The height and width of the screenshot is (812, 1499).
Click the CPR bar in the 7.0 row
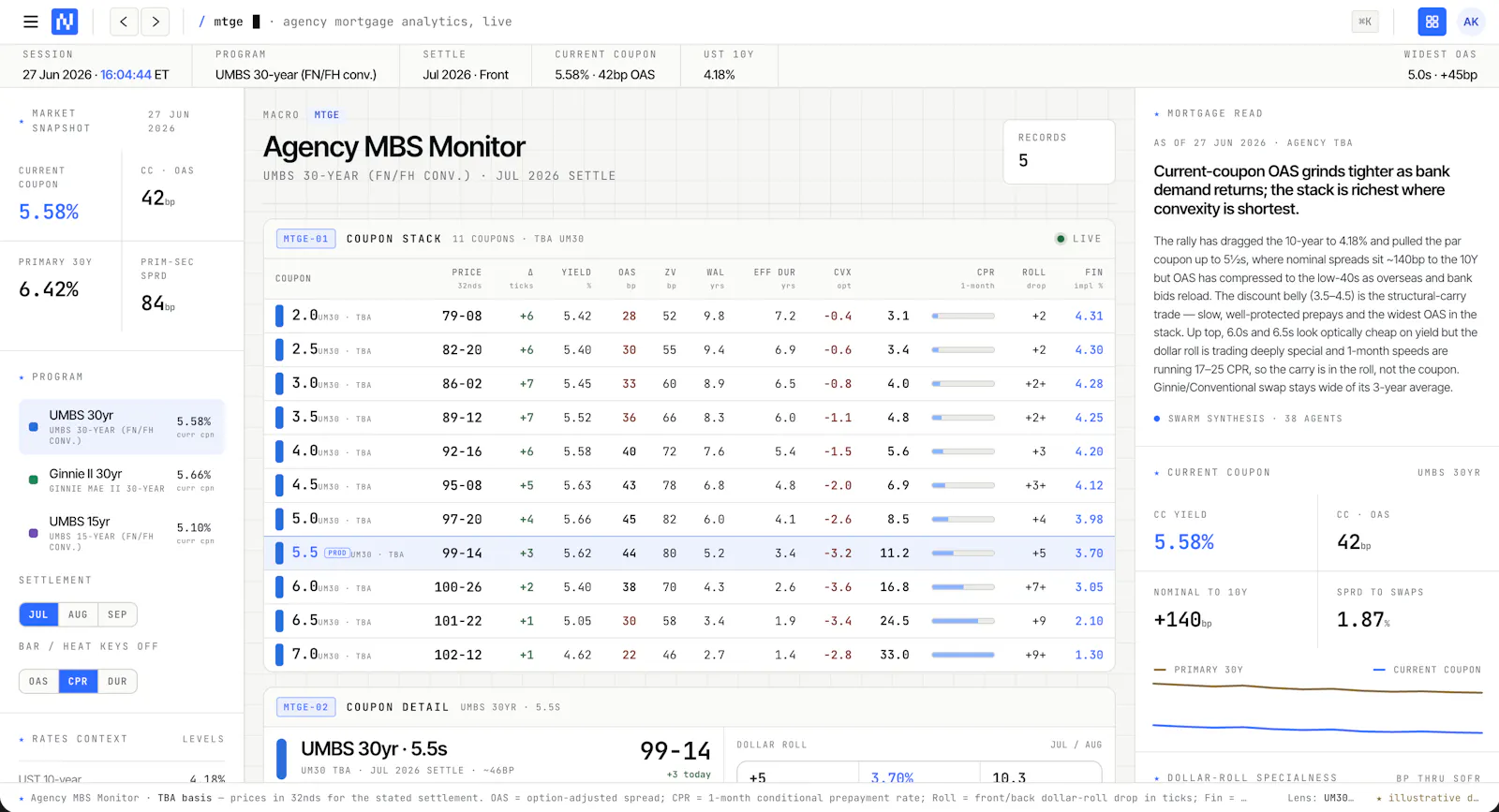963,655
